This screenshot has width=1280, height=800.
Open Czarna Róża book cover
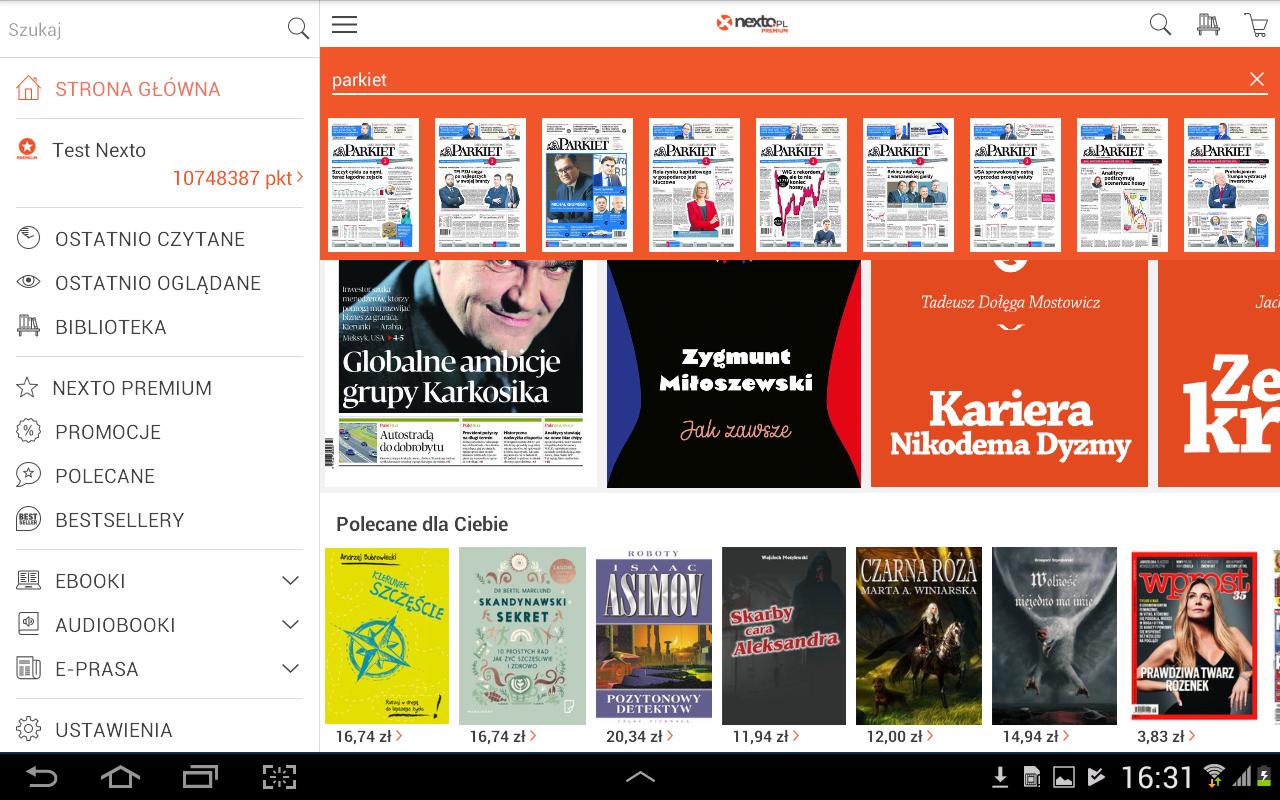tap(919, 635)
